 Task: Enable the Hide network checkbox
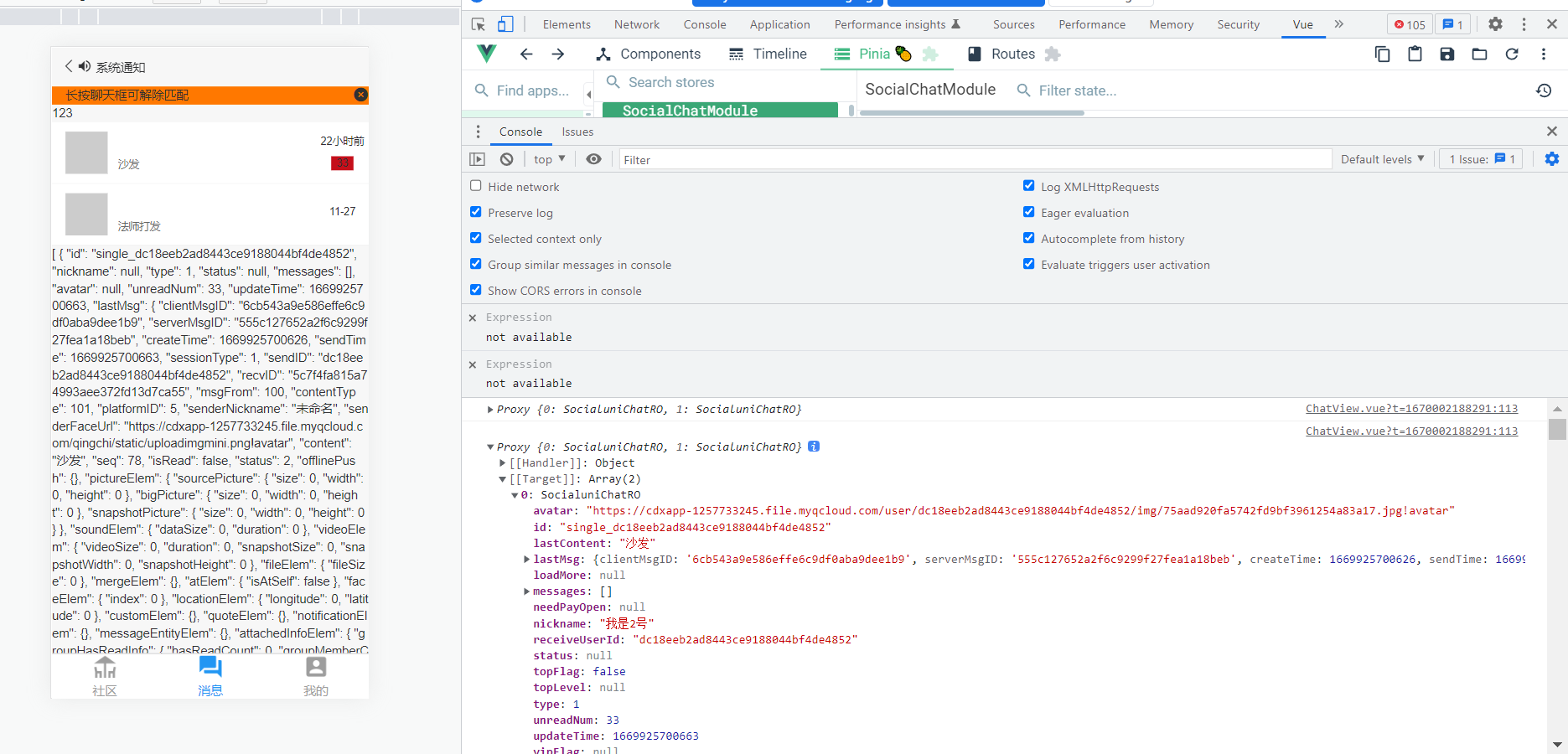[476, 186]
